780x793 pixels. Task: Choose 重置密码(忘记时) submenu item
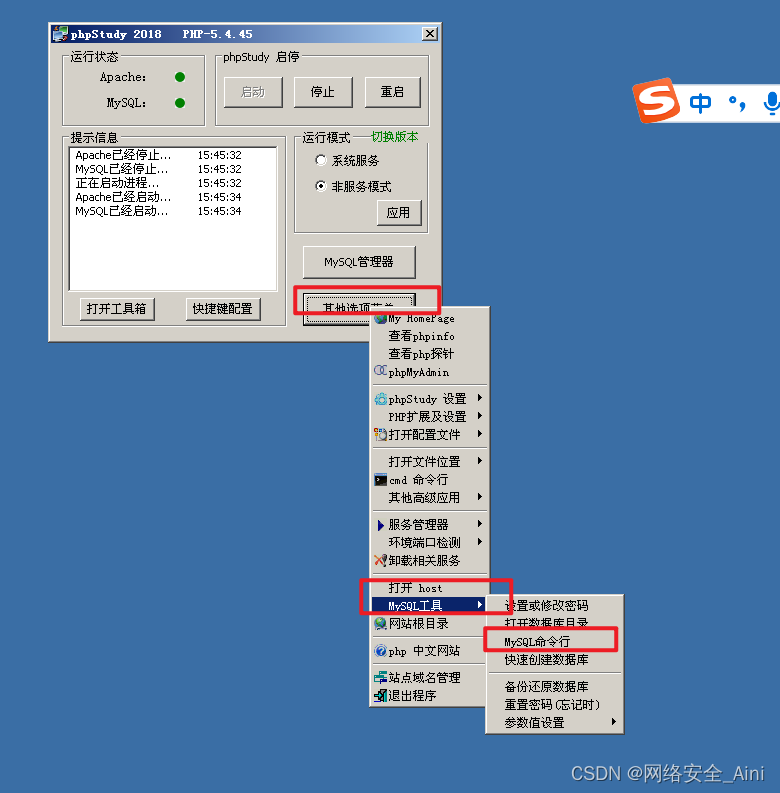[x=554, y=704]
